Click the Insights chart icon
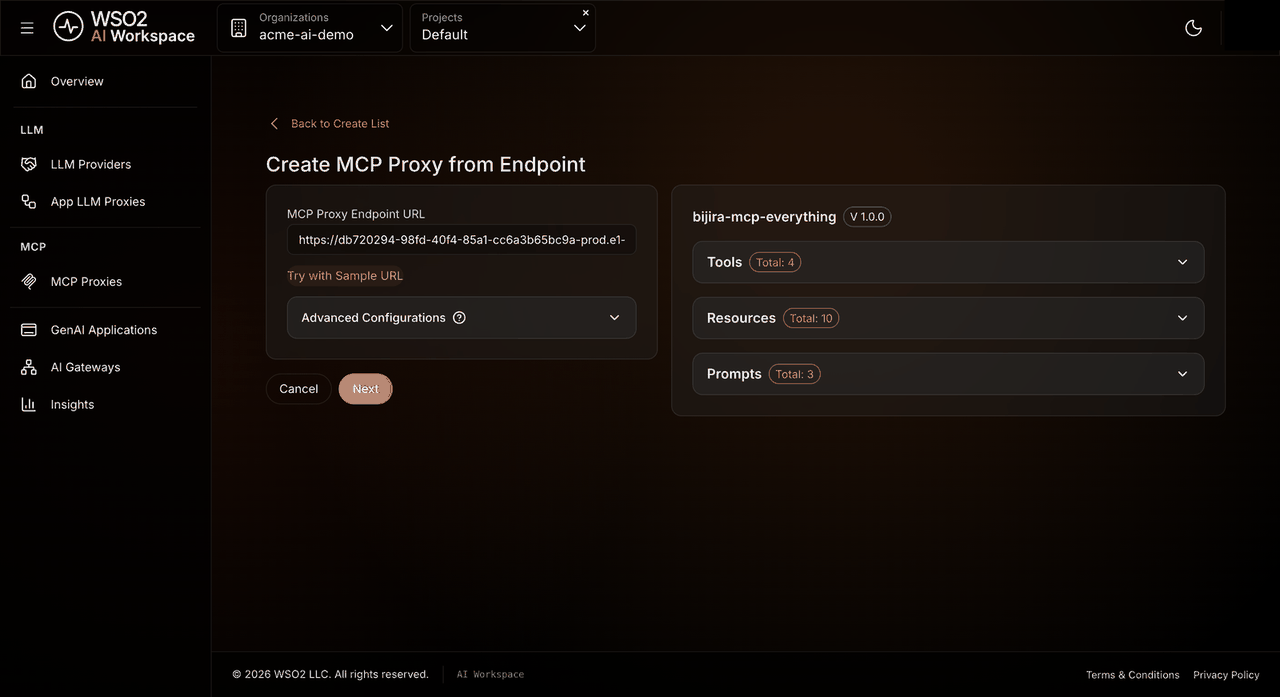This screenshot has height=697, width=1280. (x=29, y=404)
